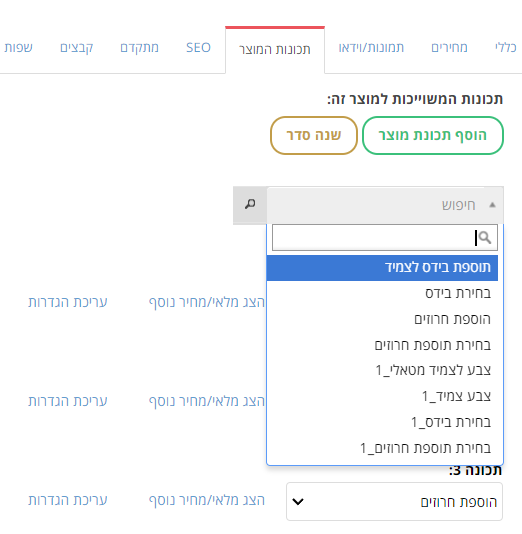The height and width of the screenshot is (534, 522).
Task: Open the קבצים tab
Action: pos(77,48)
